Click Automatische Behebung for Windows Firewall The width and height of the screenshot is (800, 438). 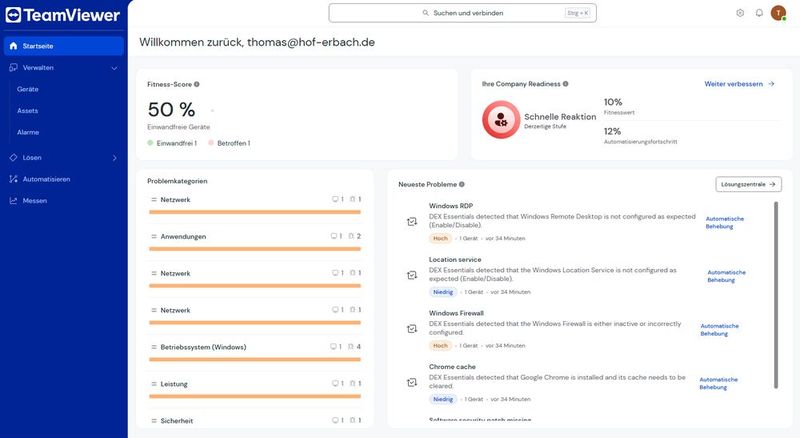pyautogui.click(x=719, y=330)
